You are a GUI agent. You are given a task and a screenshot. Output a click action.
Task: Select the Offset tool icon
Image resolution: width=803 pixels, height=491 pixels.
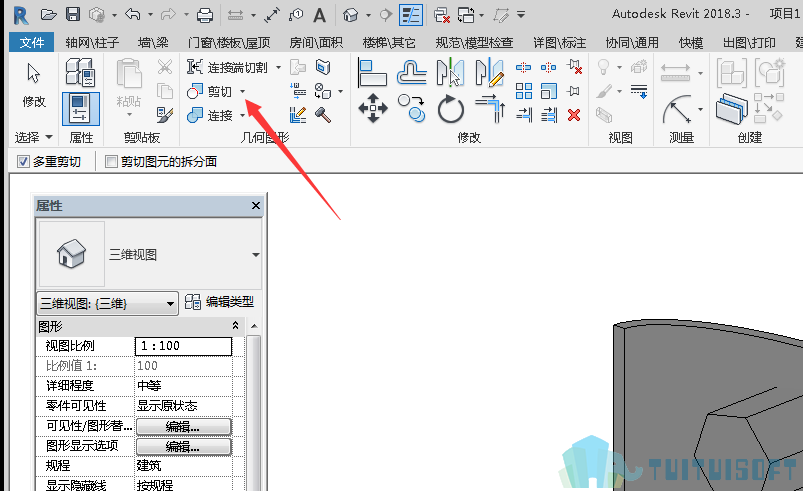412,72
